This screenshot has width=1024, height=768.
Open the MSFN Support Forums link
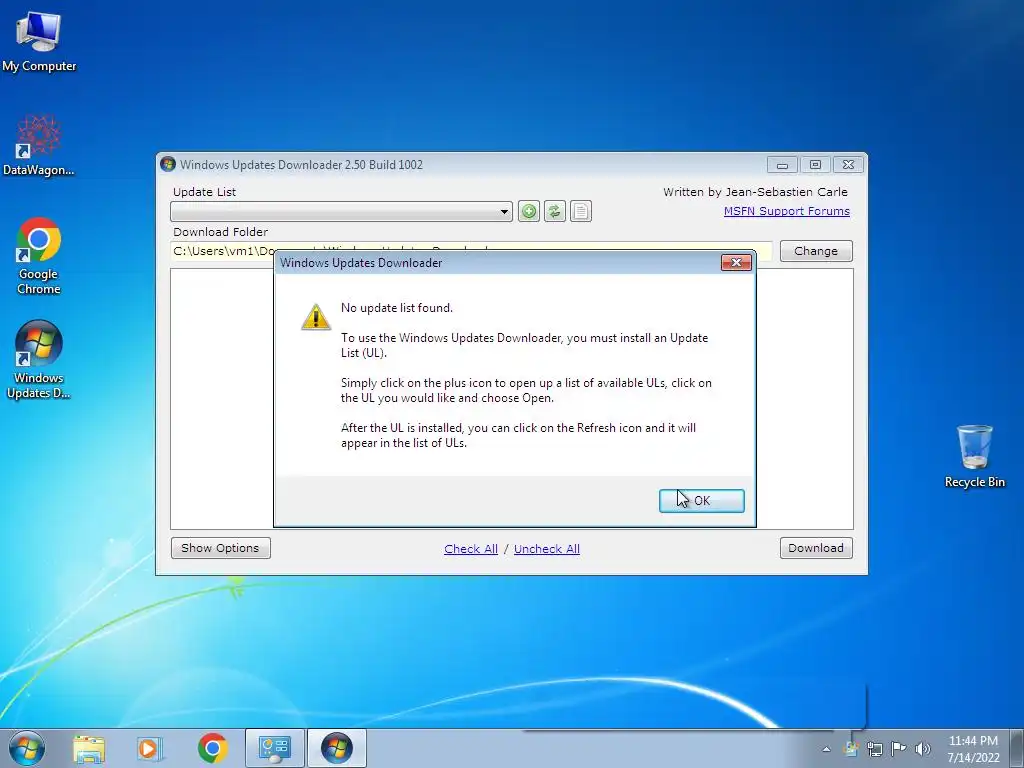[786, 211]
